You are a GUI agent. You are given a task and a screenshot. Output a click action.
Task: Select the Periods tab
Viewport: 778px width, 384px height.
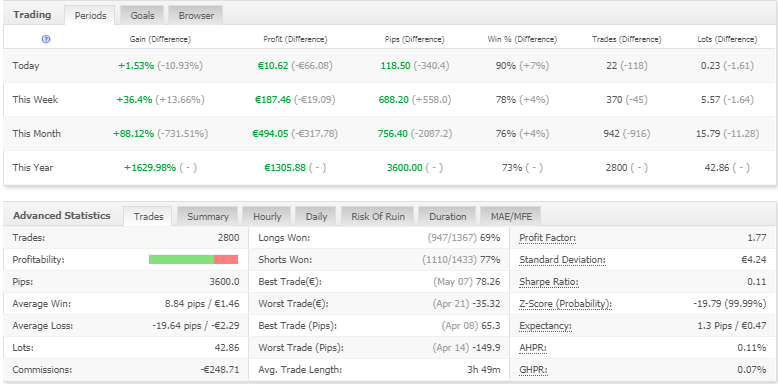point(90,15)
